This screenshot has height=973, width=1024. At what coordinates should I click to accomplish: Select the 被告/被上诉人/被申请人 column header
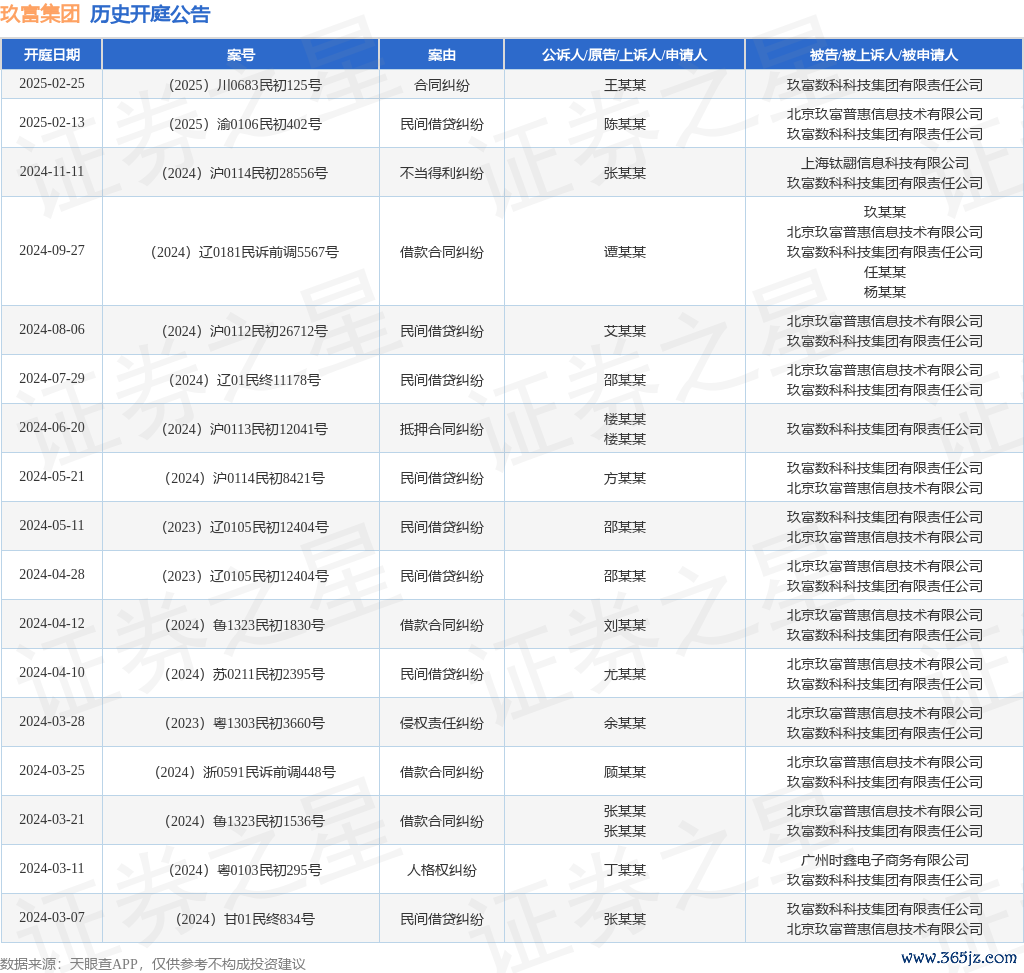click(884, 55)
